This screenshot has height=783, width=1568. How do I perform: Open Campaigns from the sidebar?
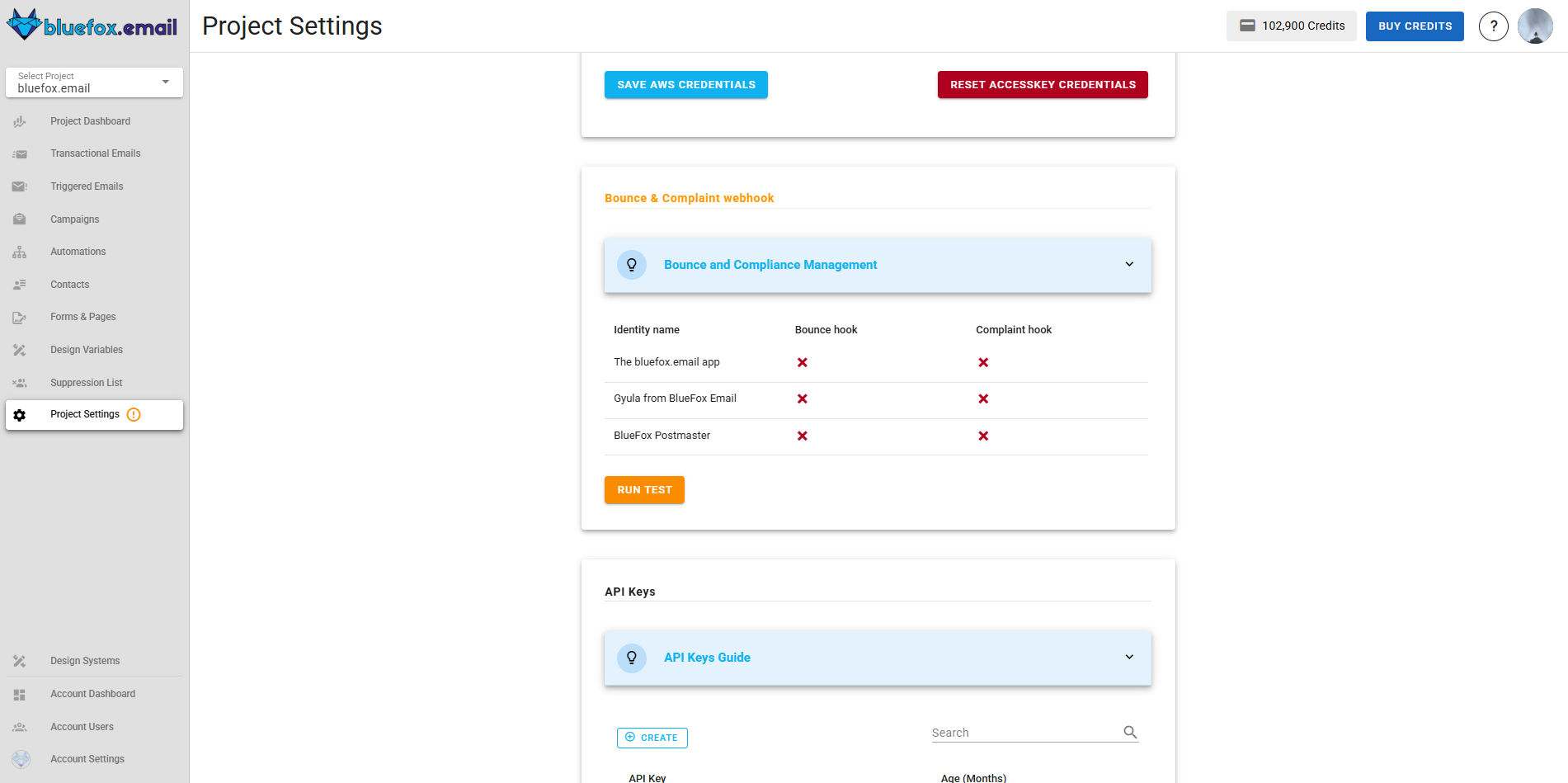pos(74,219)
